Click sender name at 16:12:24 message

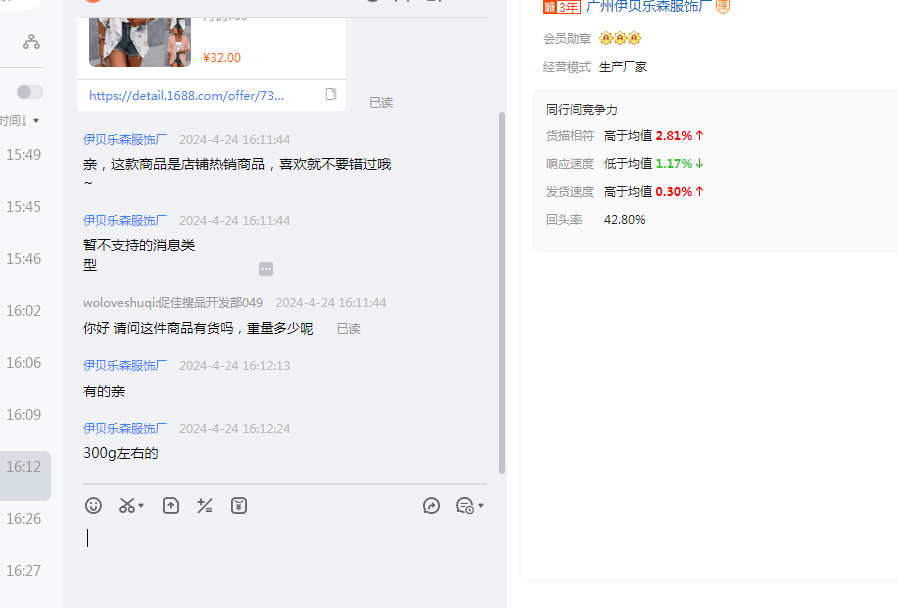coord(125,429)
